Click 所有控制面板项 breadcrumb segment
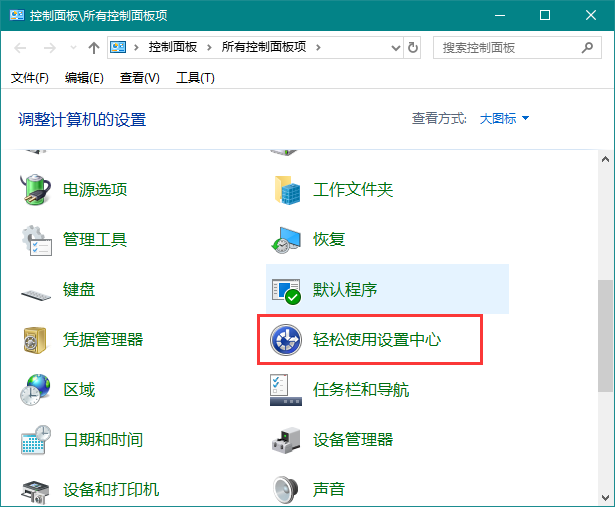Screen dimensions: 615x507 tap(264, 47)
